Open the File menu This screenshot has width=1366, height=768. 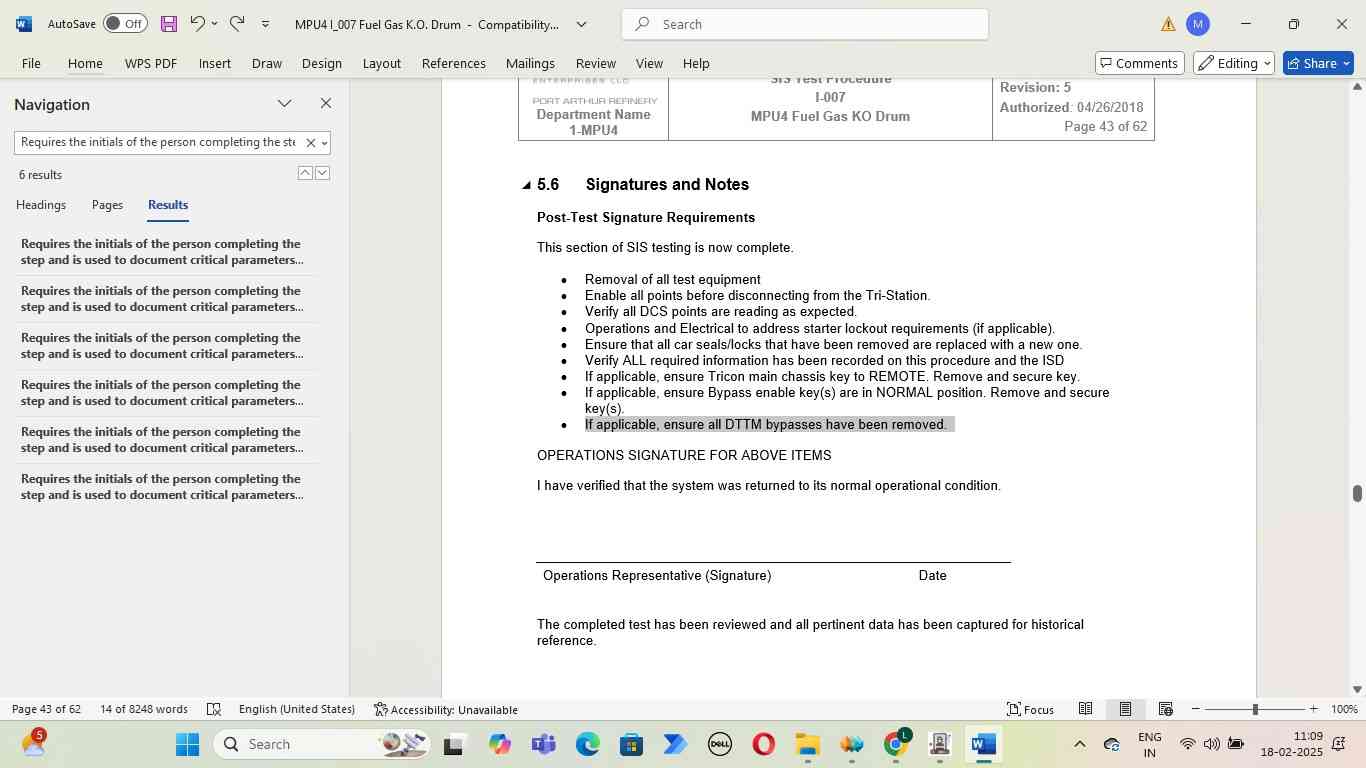point(31,63)
